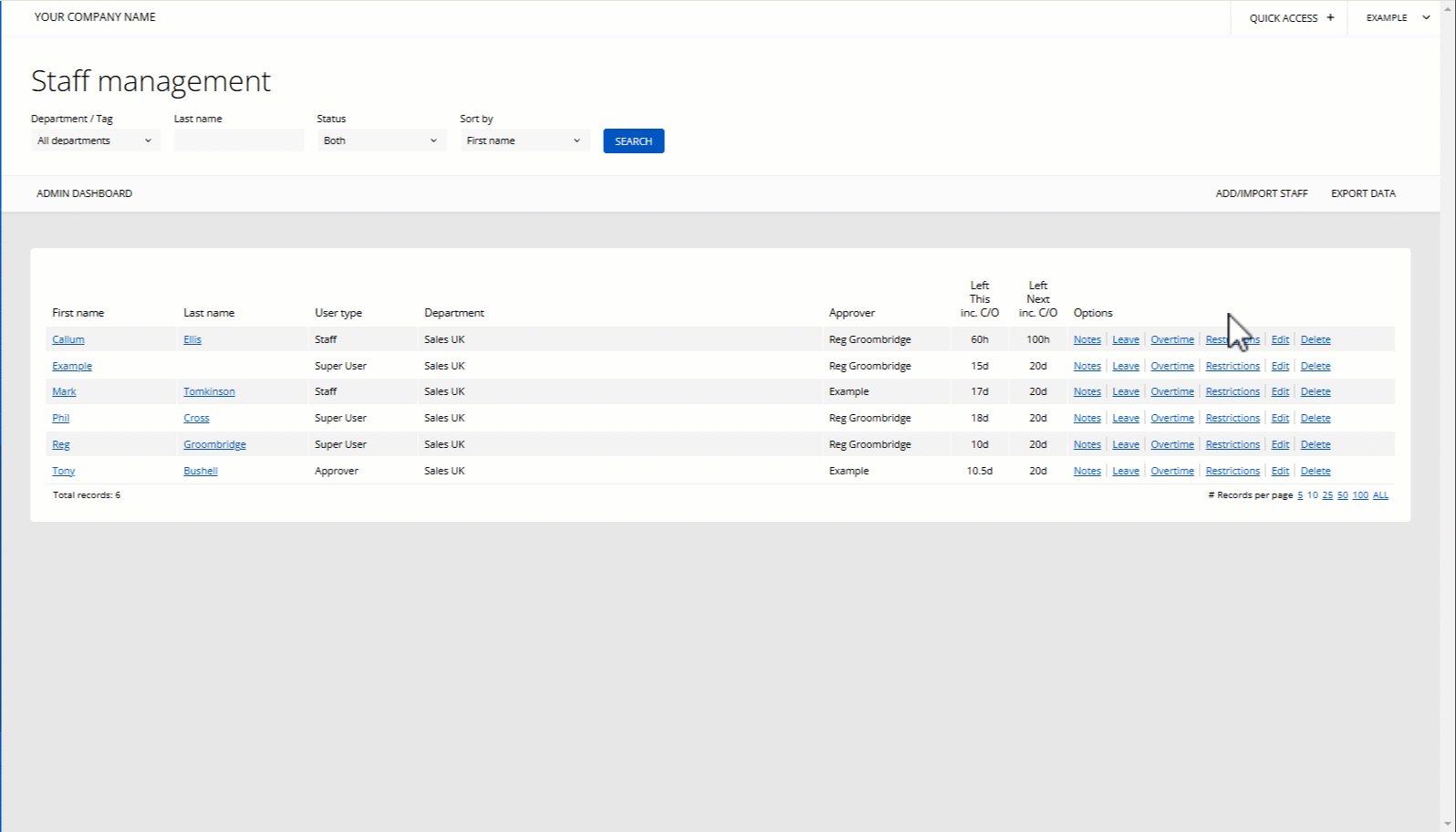This screenshot has height=832, width=1456.
Task: Open the Department / Tag dropdown
Action: [x=95, y=140]
